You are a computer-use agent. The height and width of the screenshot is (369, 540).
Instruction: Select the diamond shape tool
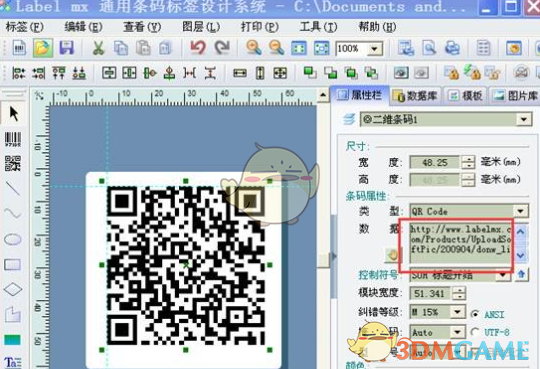pyautogui.click(x=13, y=289)
